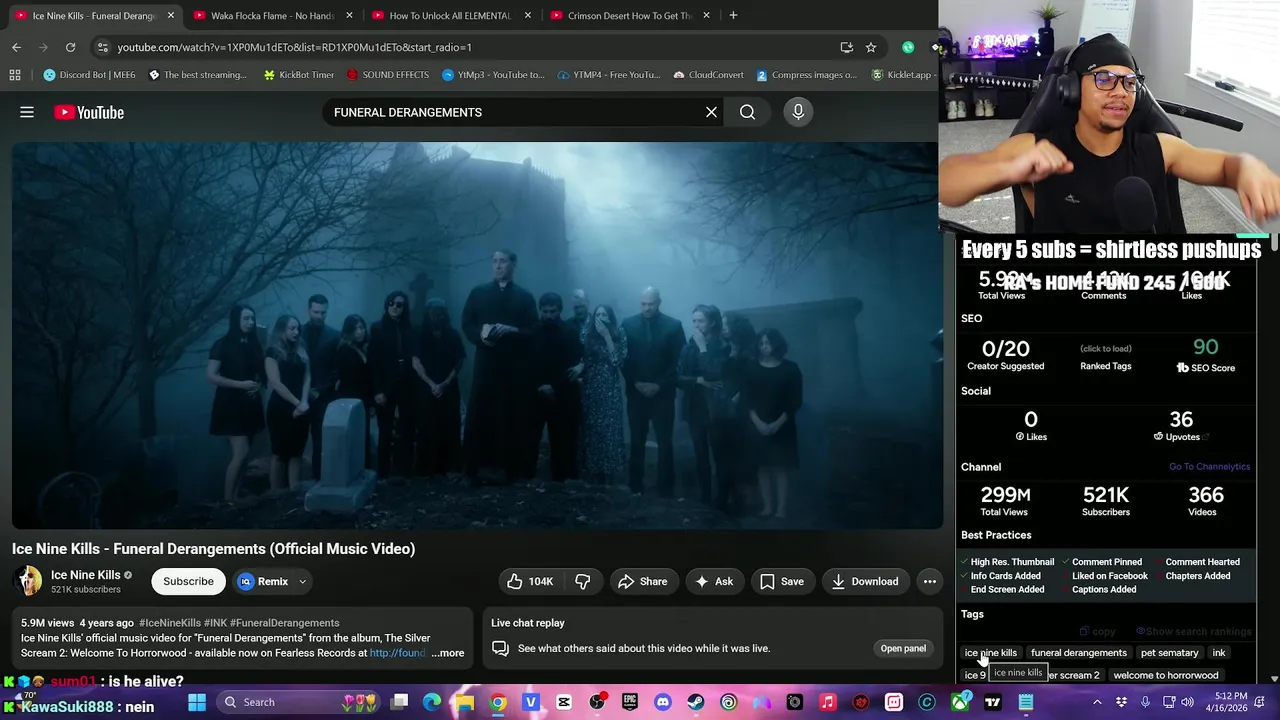This screenshot has height=720, width=1280.
Task: Clear the FUNERAL DERANGEMENTS search text
Action: point(711,112)
